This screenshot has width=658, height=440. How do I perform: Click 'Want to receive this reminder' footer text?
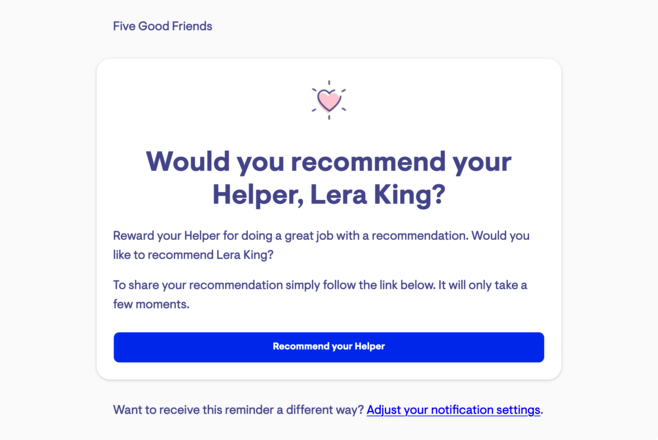click(x=238, y=410)
